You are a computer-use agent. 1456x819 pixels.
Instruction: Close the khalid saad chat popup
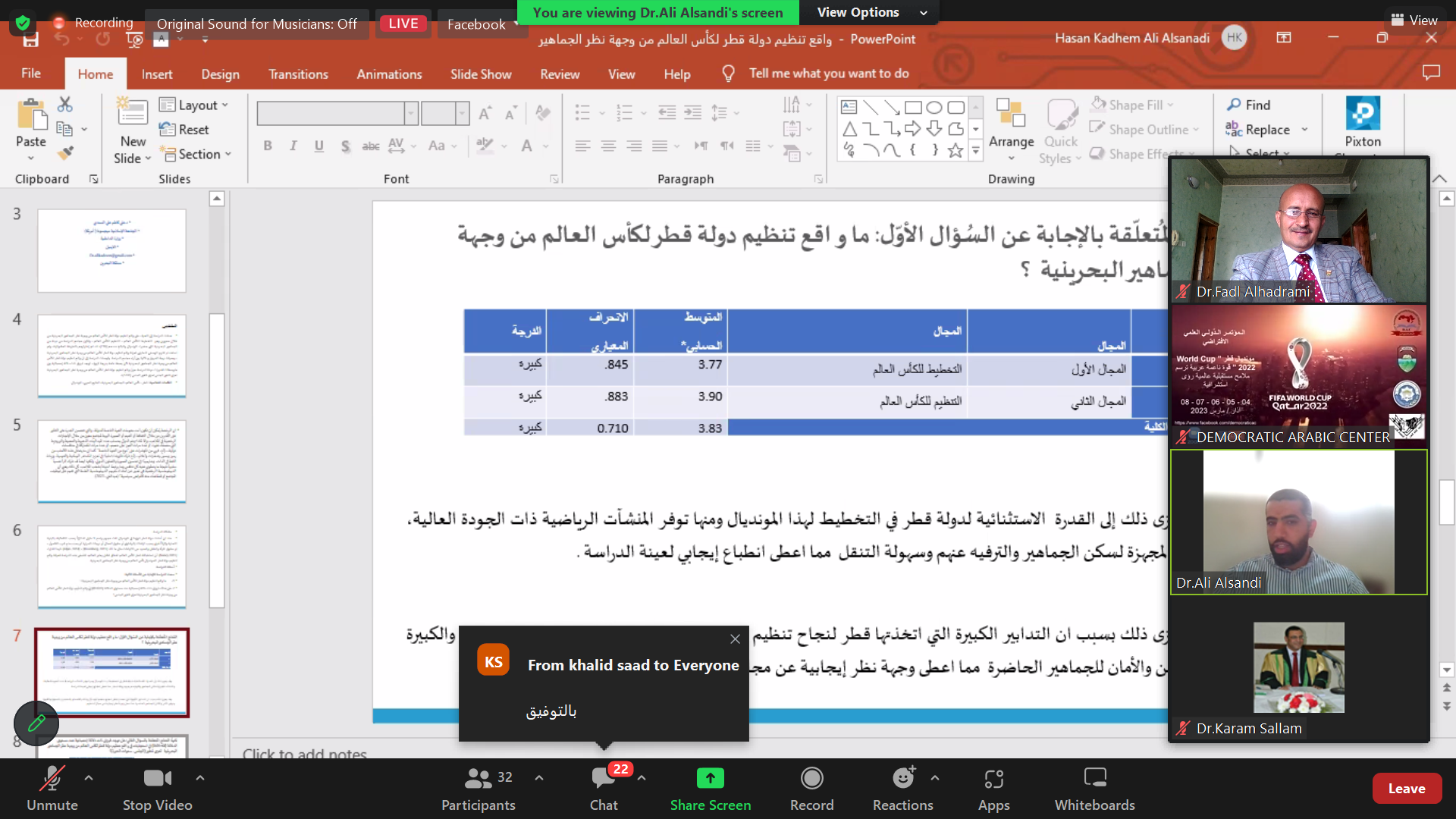tap(735, 639)
